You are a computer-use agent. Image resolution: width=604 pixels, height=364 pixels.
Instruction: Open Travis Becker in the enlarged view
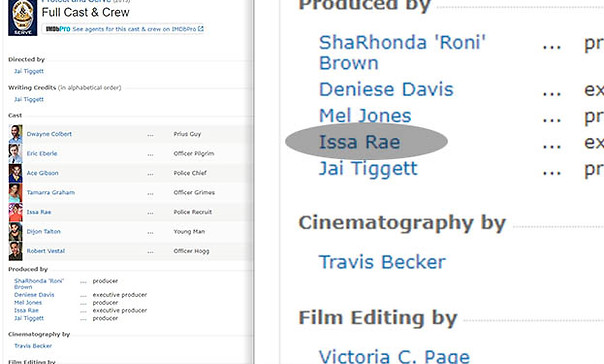pos(382,262)
